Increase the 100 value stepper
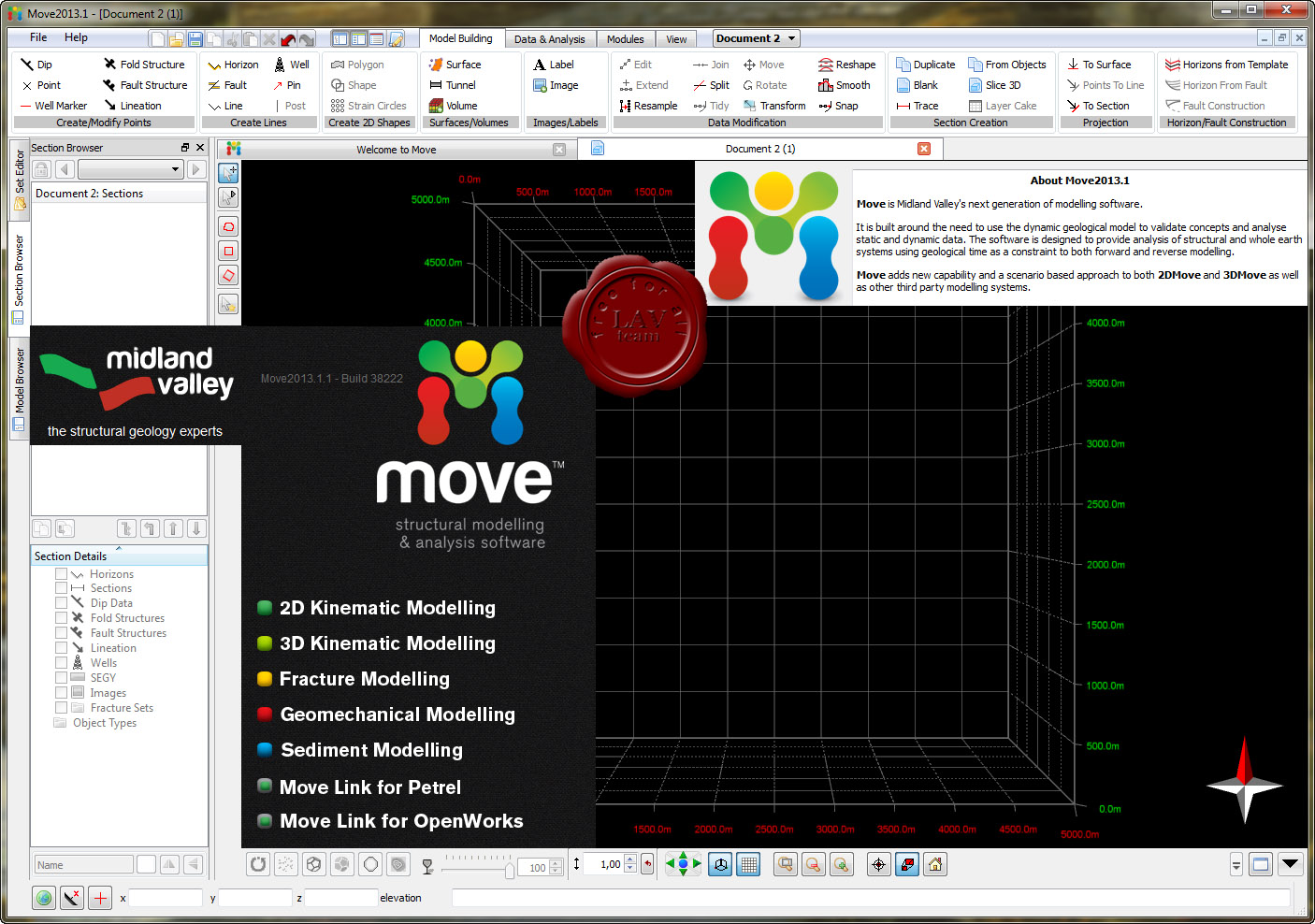The height and width of the screenshot is (924, 1315). coord(556,863)
